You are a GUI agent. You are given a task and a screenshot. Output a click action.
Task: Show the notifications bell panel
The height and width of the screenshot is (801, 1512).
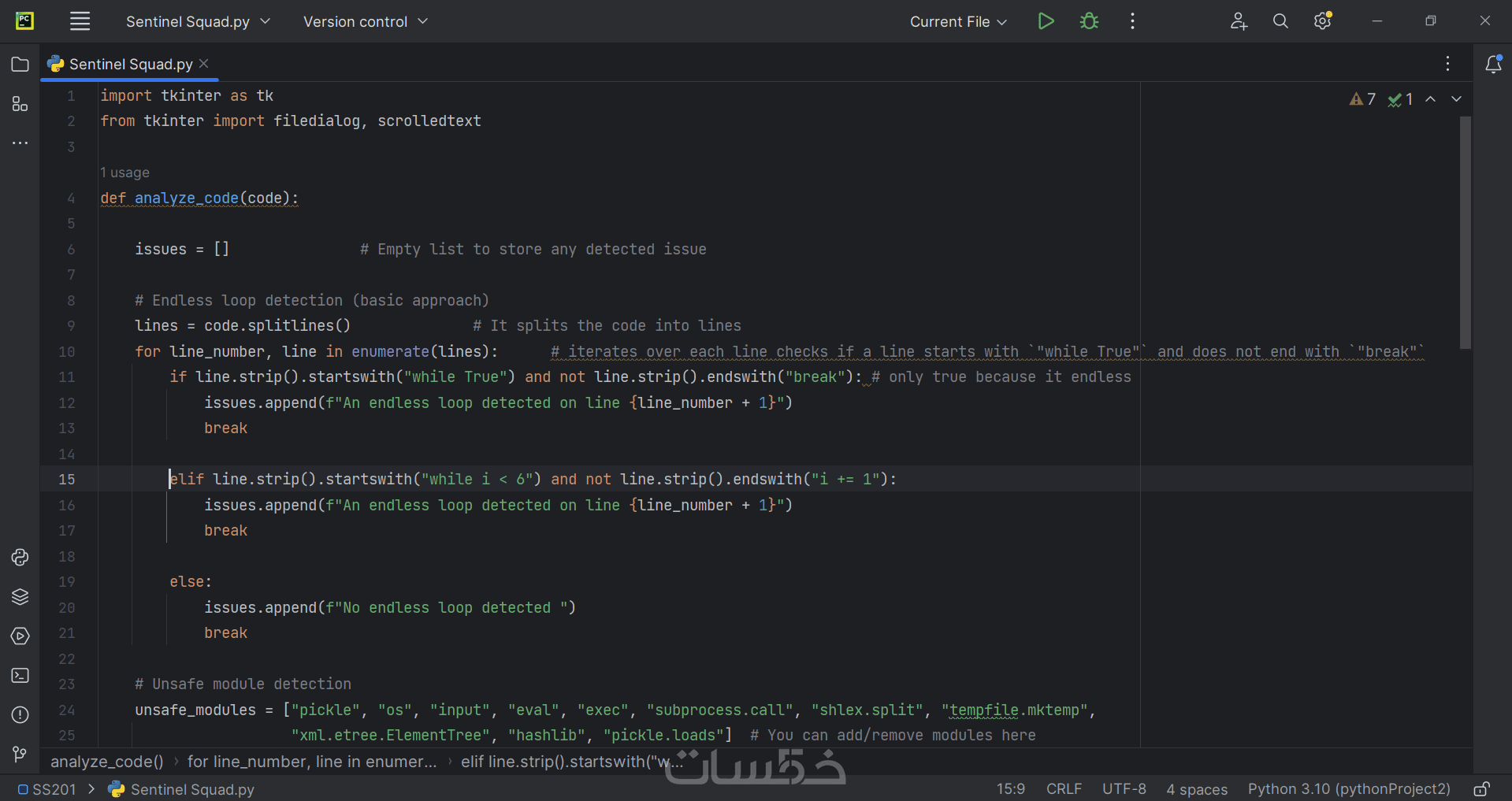pyautogui.click(x=1492, y=64)
